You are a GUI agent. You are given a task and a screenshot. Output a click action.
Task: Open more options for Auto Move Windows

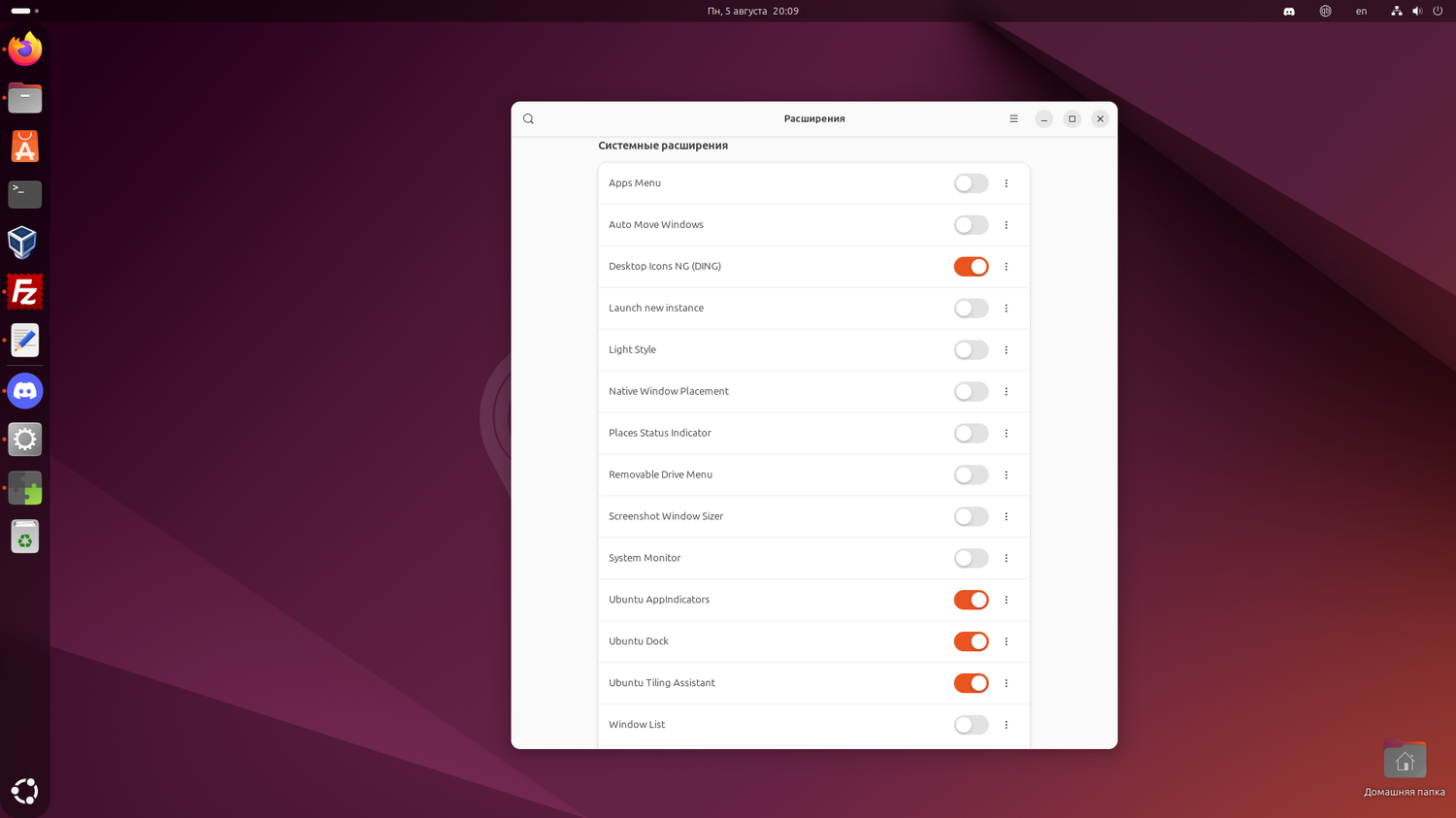[1007, 225]
